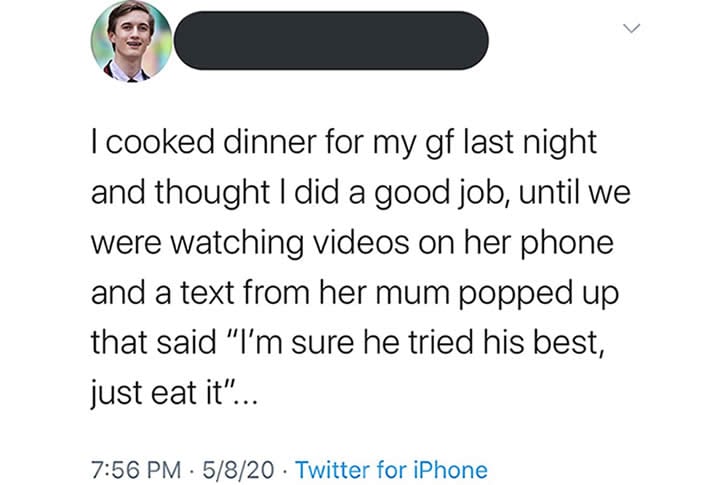Screen dimensions: 728x485
Task: Open the tweet author's profile picture
Action: point(131,41)
